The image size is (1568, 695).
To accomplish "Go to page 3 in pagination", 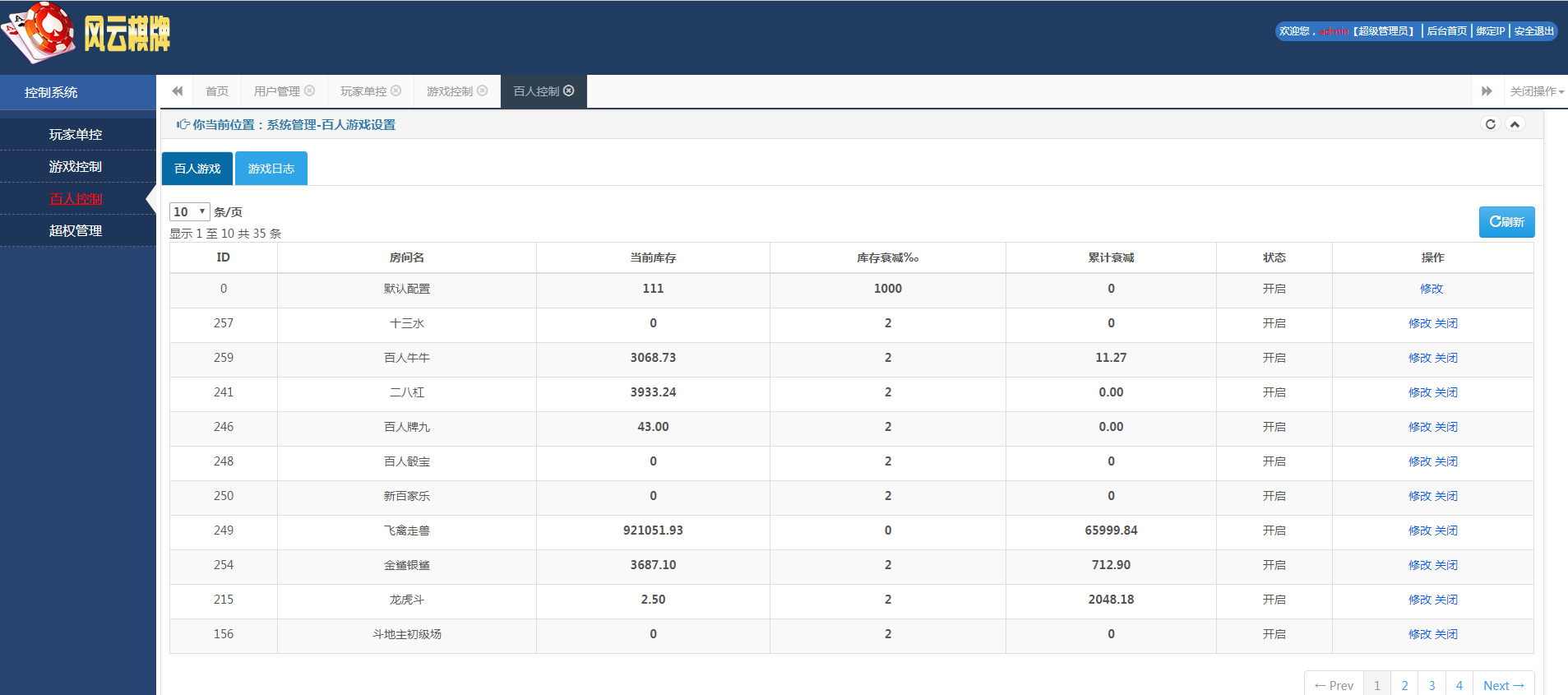I will tap(1432, 685).
